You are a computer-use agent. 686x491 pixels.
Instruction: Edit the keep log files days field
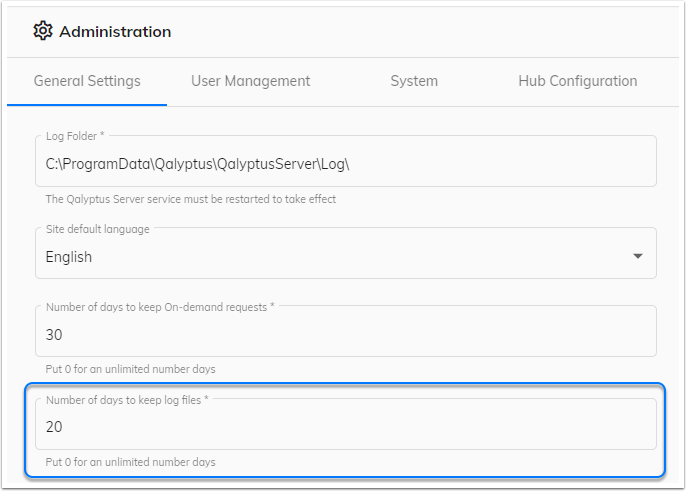pyautogui.click(x=346, y=424)
